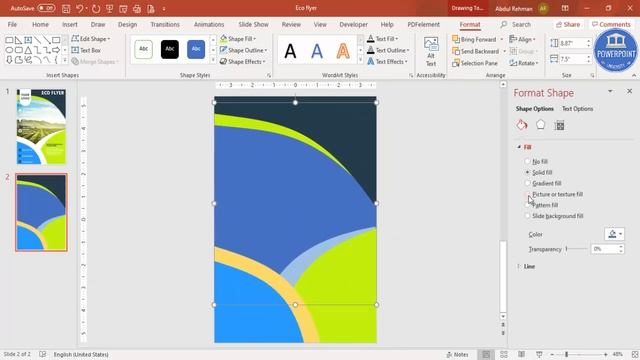Click the zoom in plus icon
Screen dimensions: 640x360
click(606, 355)
